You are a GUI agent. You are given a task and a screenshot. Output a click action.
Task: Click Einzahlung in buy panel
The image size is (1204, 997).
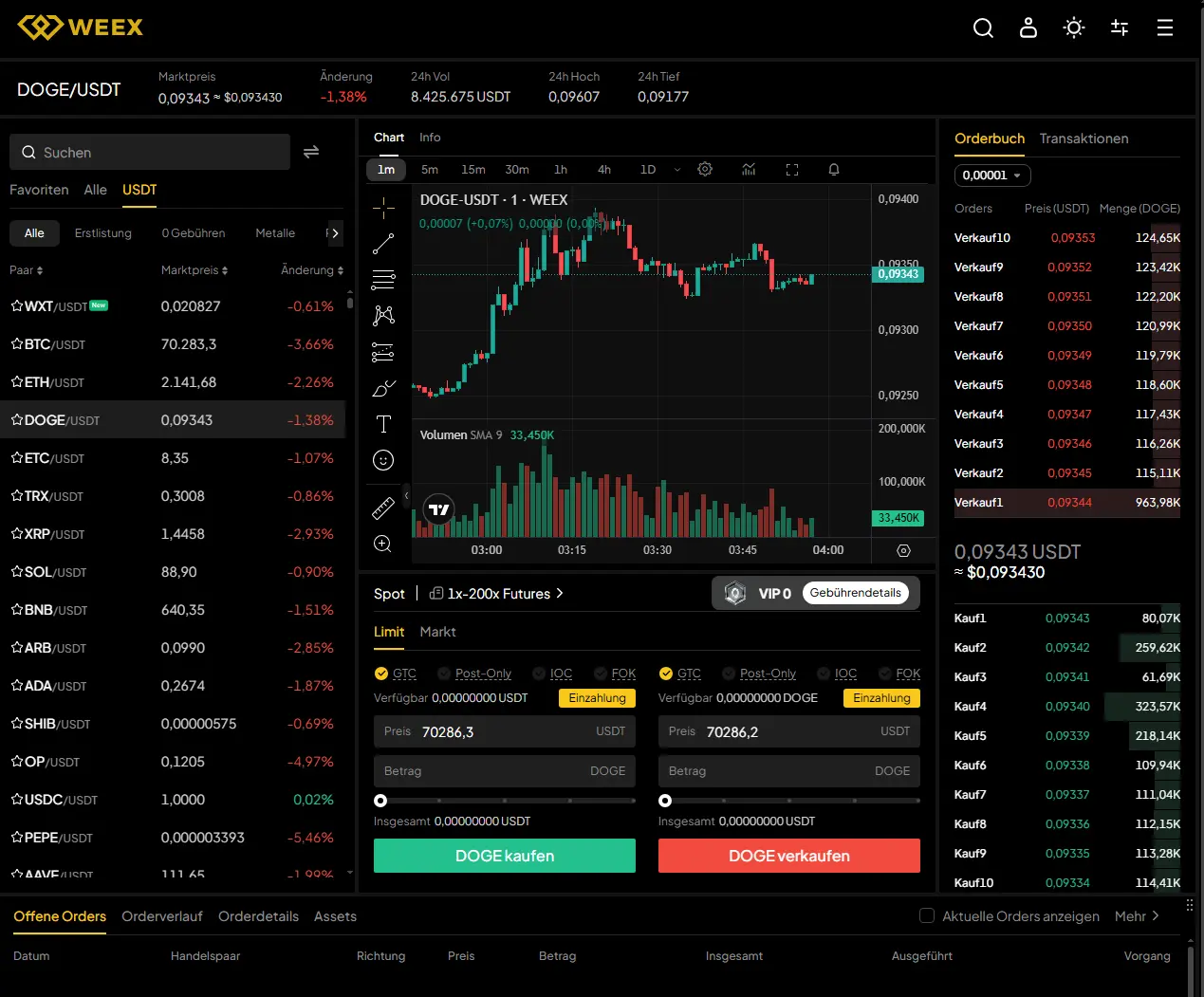[x=598, y=698]
